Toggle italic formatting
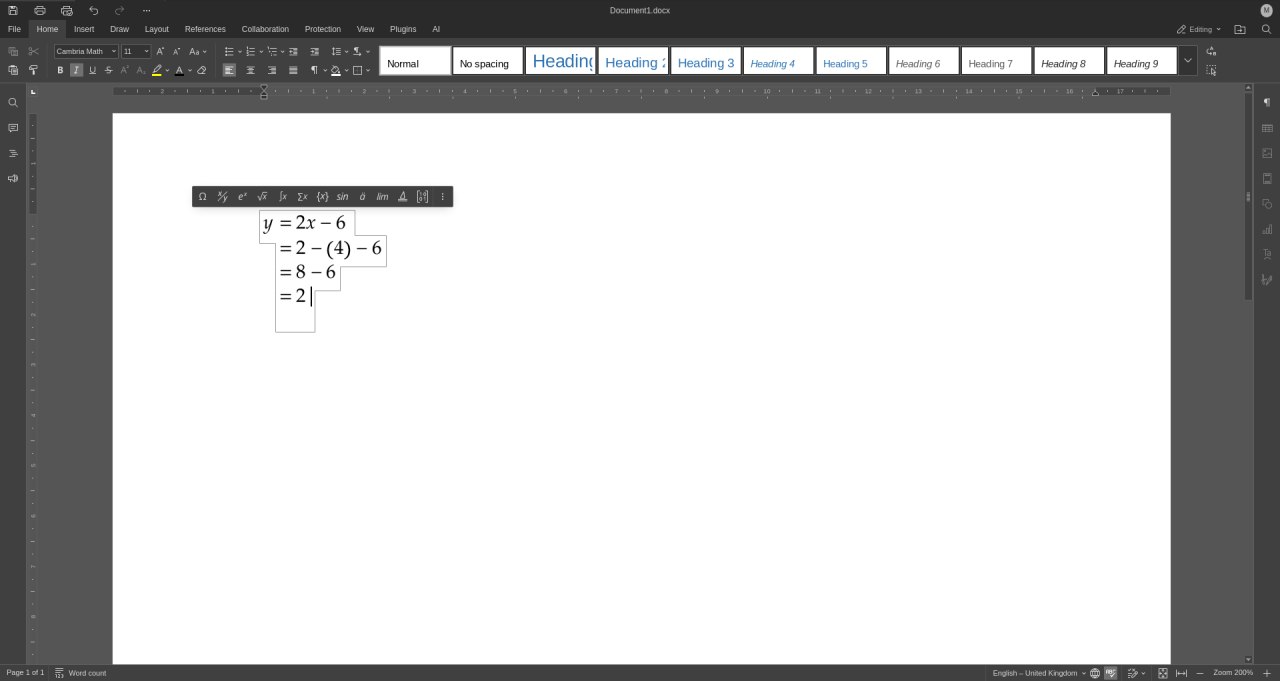Screen dimensions: 1280x681 click(76, 70)
